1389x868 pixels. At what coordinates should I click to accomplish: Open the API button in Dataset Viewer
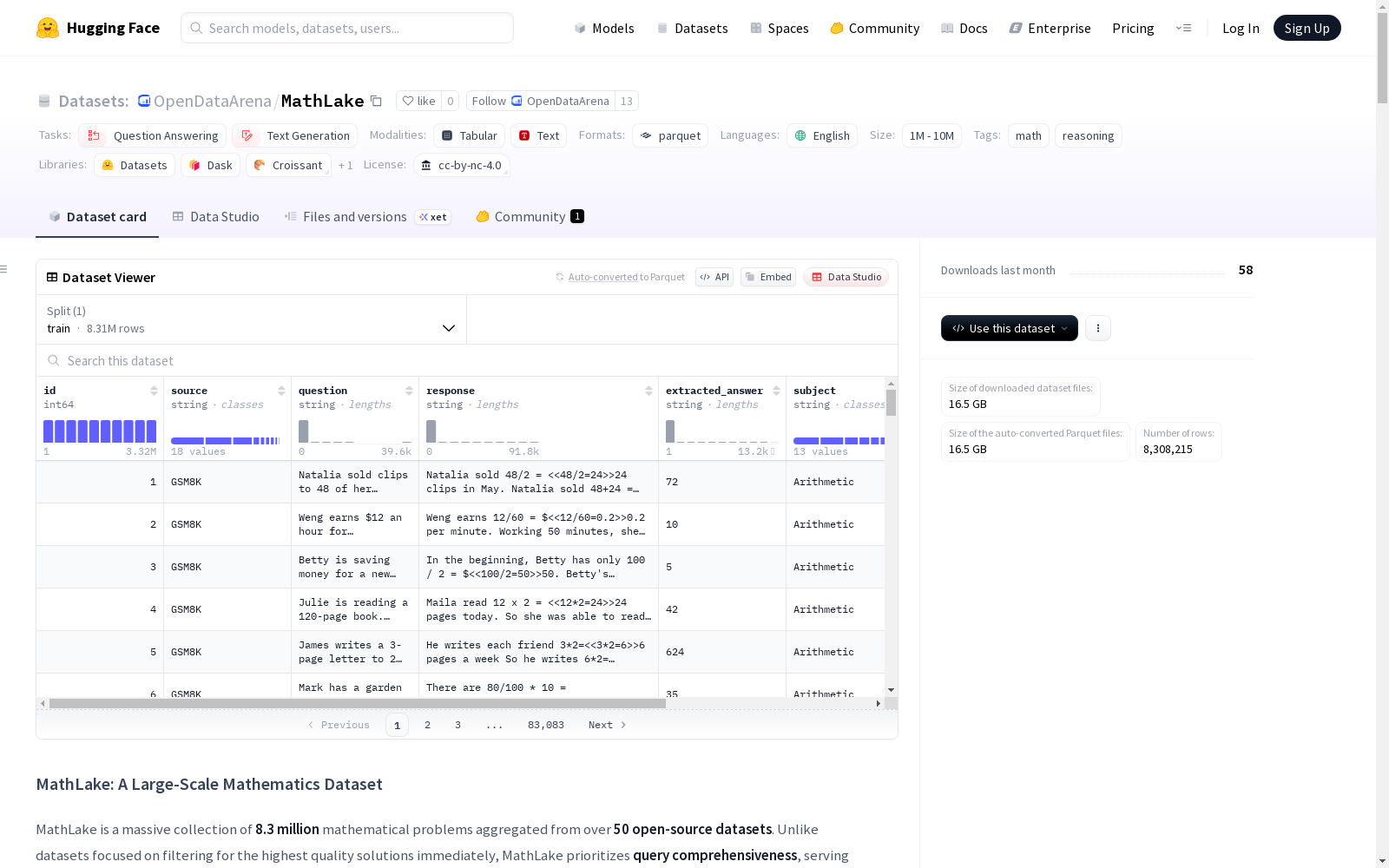[714, 277]
